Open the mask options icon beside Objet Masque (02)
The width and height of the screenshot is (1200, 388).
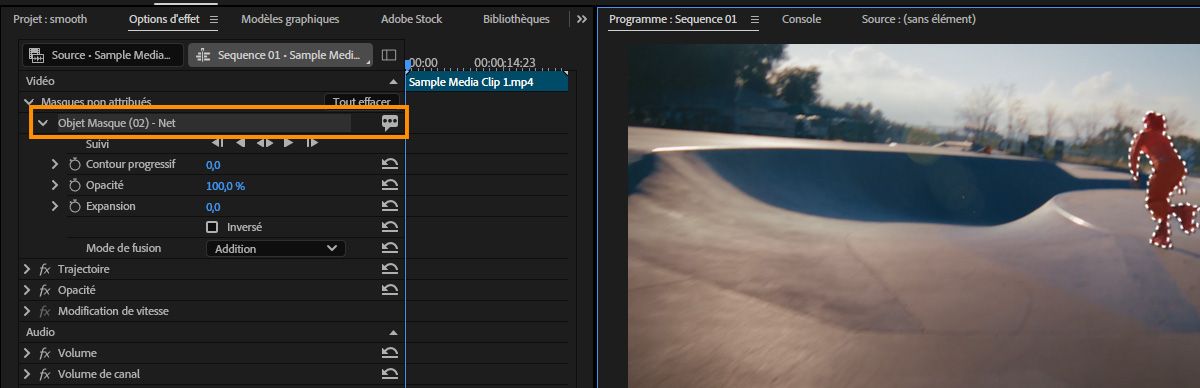(390, 123)
